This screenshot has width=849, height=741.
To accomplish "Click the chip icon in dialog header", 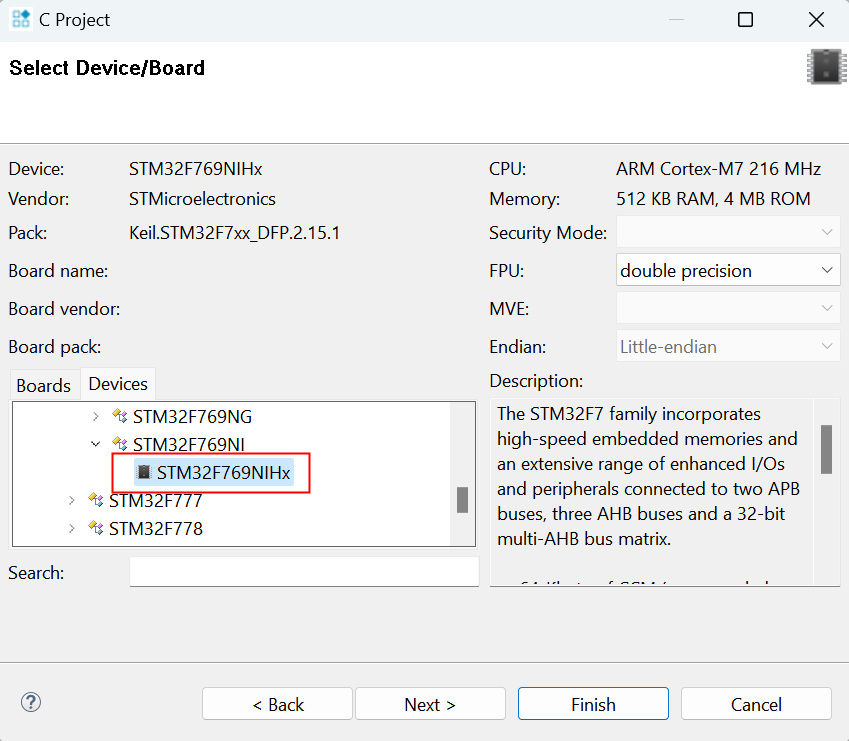I will click(x=822, y=66).
